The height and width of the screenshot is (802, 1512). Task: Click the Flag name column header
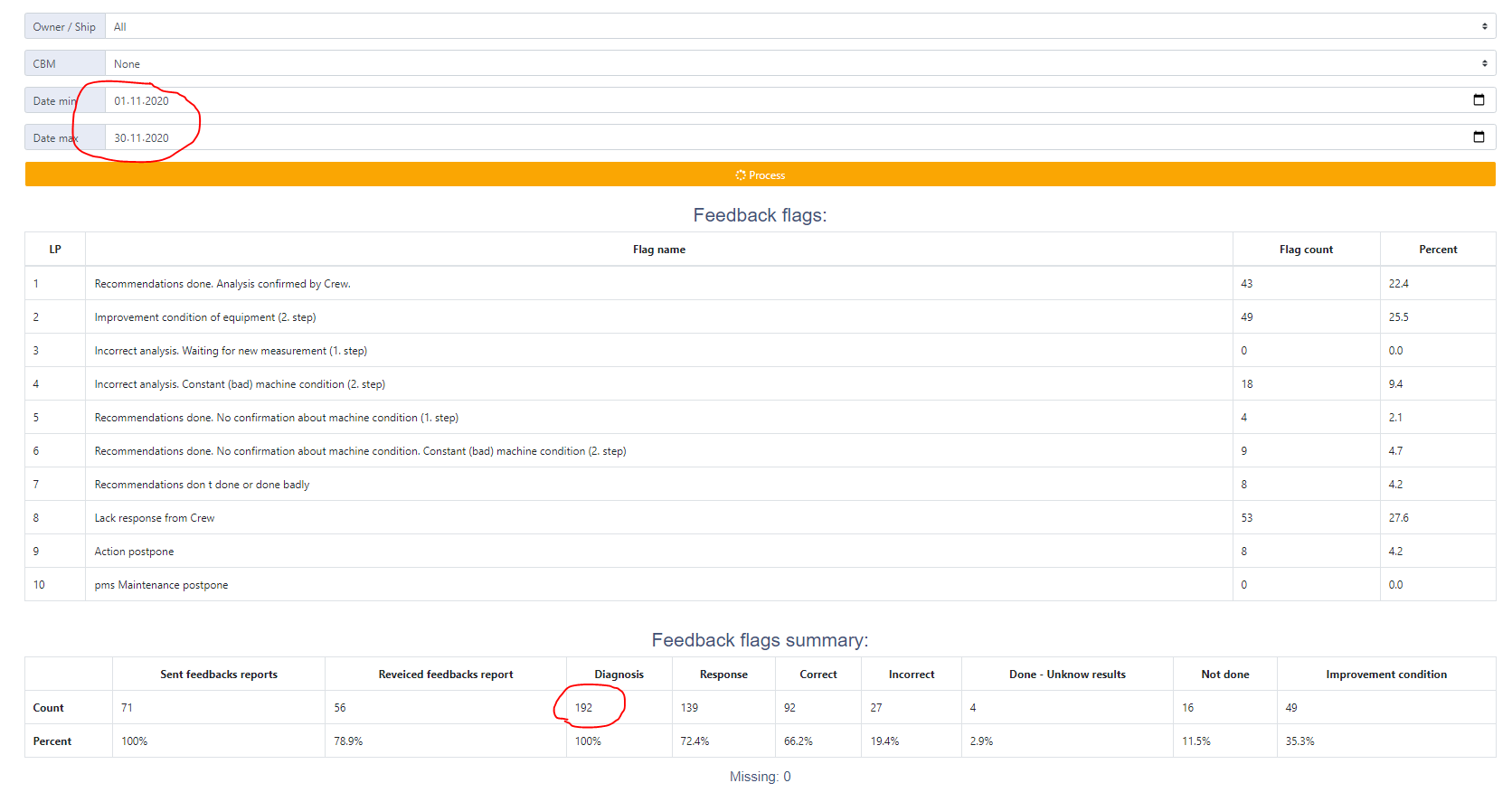coord(658,250)
